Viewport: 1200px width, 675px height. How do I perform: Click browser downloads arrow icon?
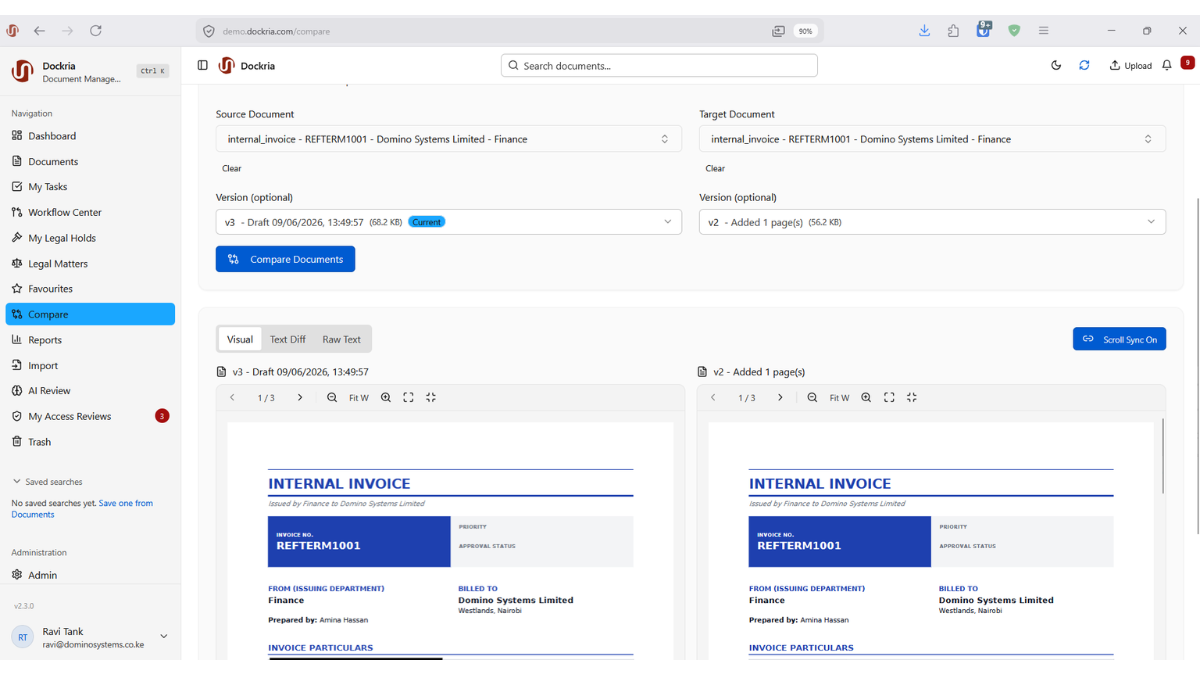point(924,31)
